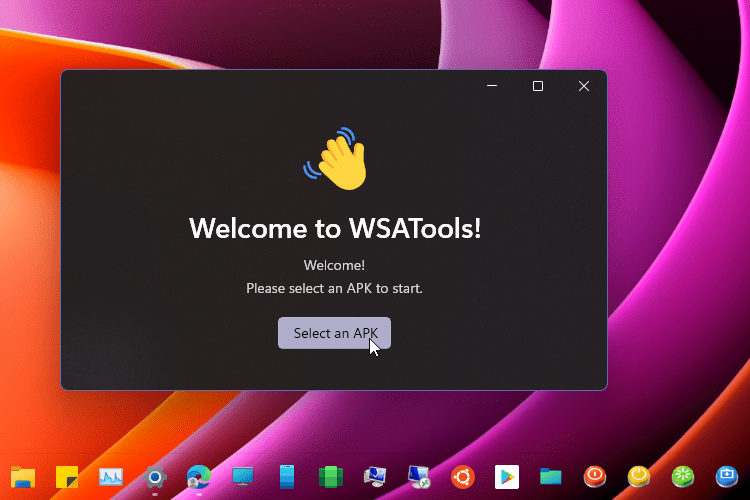Click the small Welcome! subtitle text

[334, 265]
